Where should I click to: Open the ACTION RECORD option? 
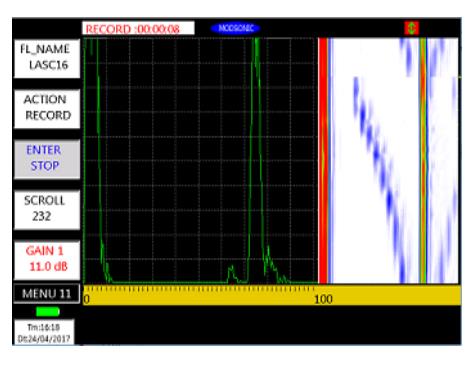(47, 109)
